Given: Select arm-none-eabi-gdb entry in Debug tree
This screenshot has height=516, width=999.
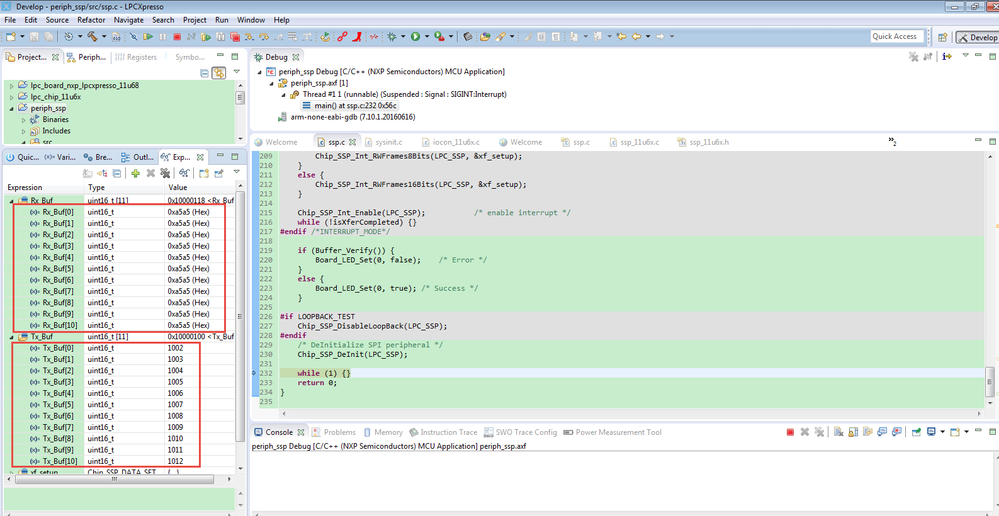Looking at the screenshot, I should coord(348,117).
